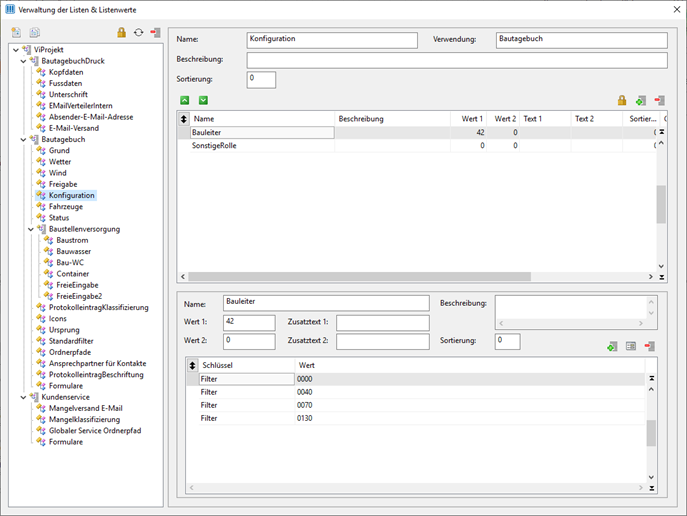Click the Zusatztext 2 input field
The image size is (687, 516).
point(383,342)
